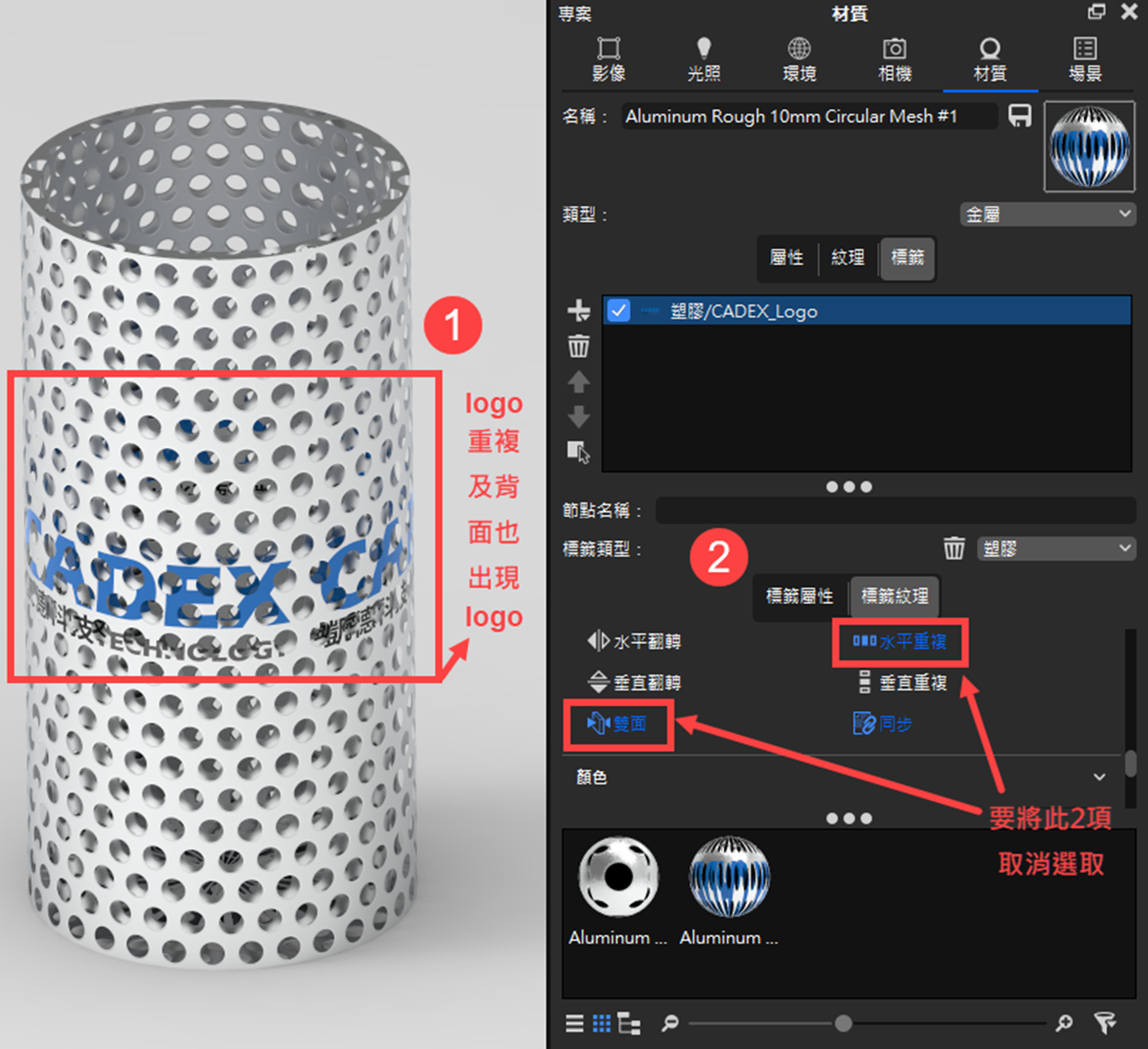The width and height of the screenshot is (1148, 1049).
Task: Move label down with arrow icon
Action: point(579,417)
